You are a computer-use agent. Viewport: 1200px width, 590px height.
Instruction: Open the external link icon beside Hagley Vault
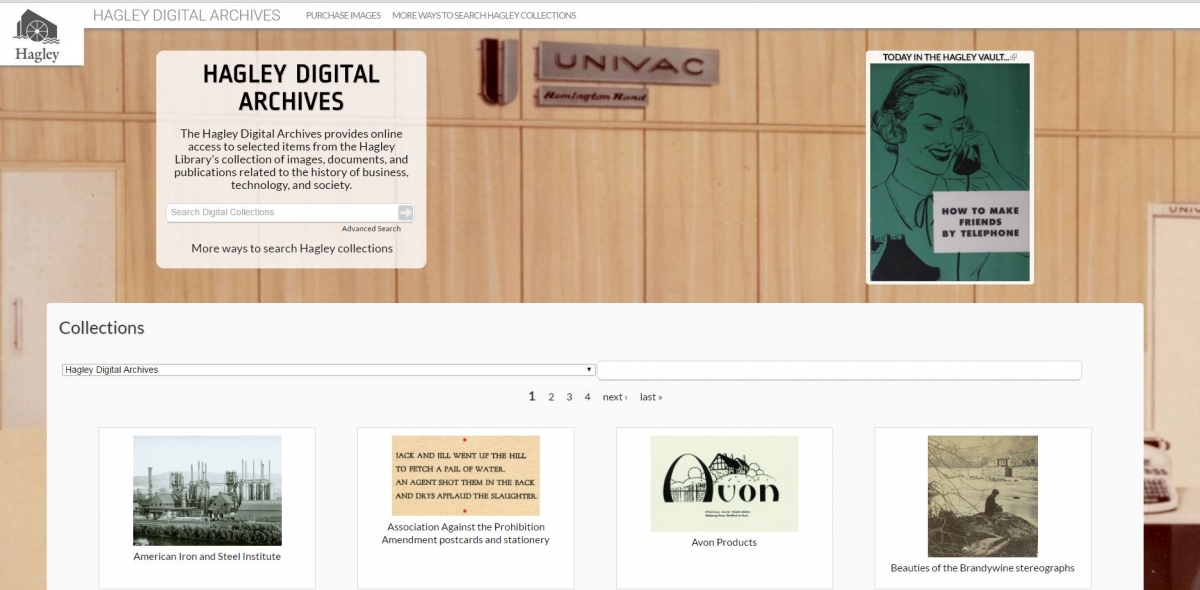pos(1013,58)
